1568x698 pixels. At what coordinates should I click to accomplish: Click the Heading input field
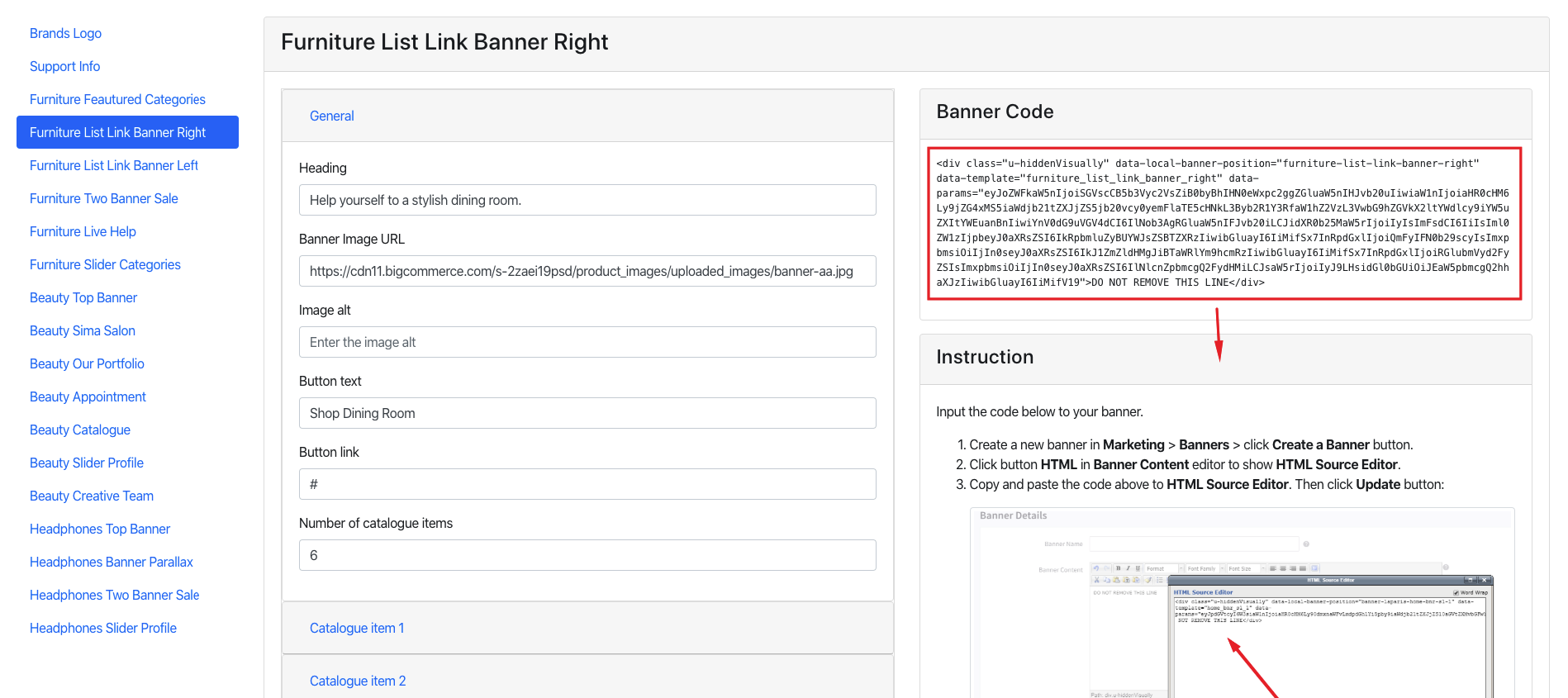(x=587, y=200)
